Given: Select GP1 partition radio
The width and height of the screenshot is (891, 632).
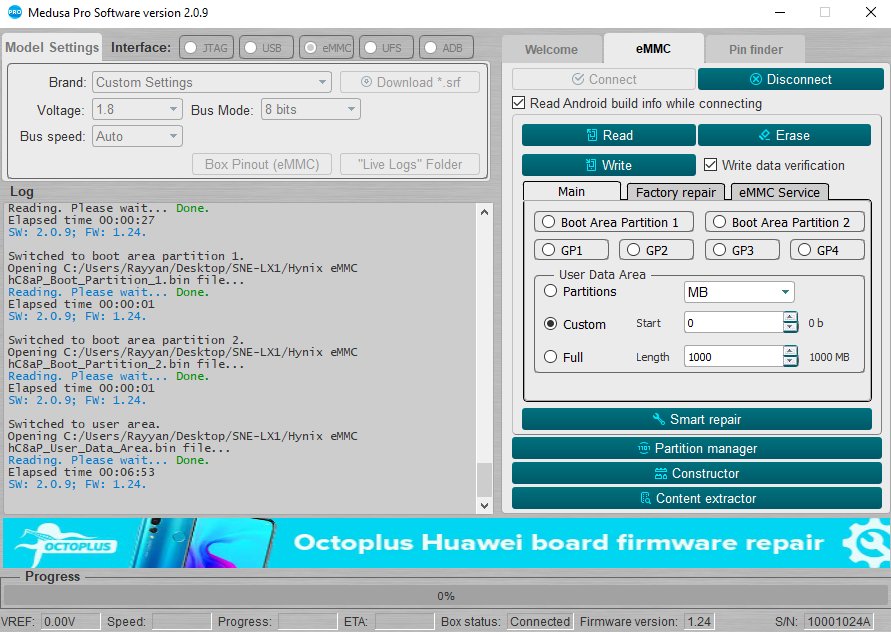Looking at the screenshot, I should point(571,250).
